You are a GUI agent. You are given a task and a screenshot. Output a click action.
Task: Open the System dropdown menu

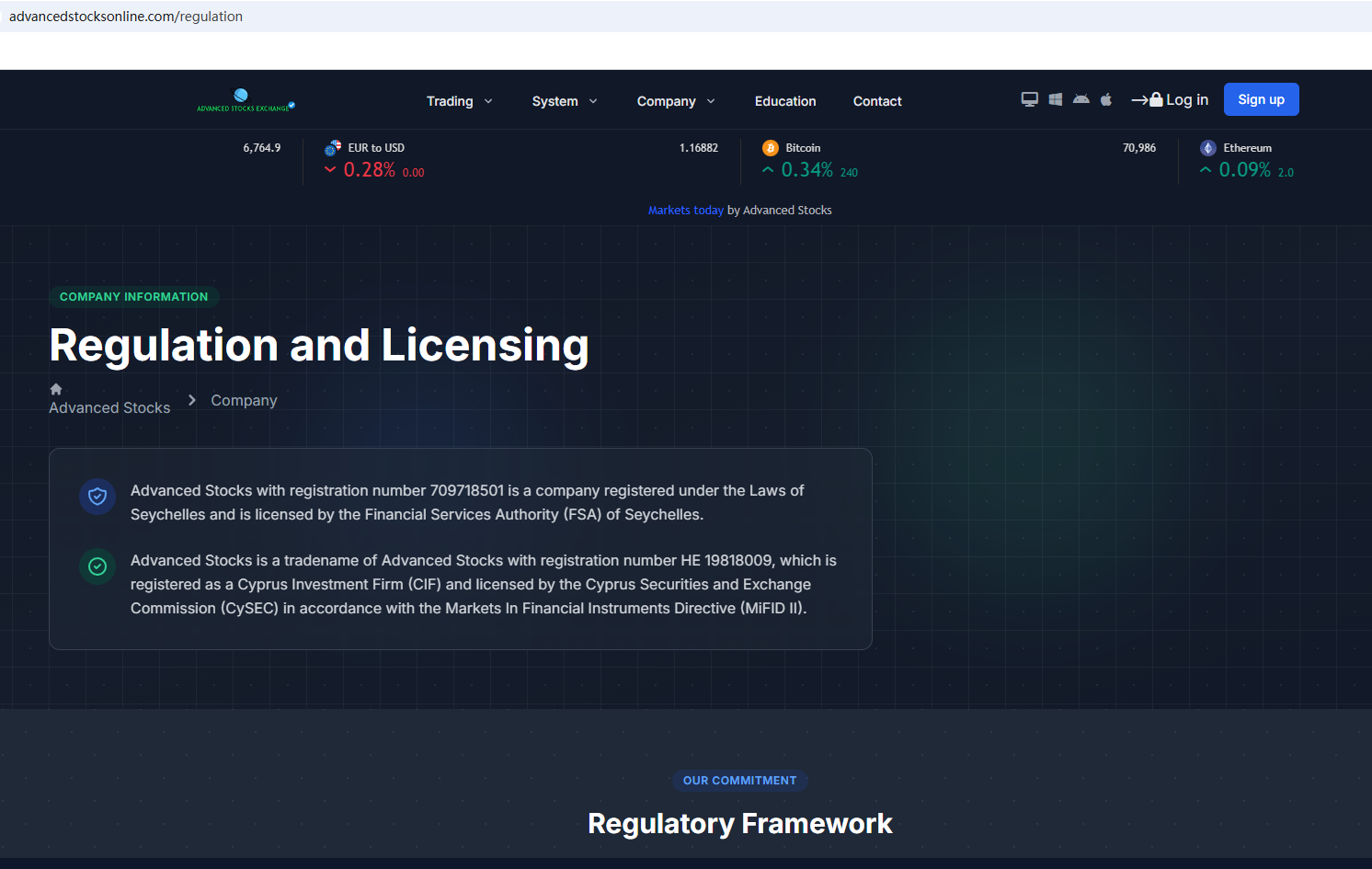tap(564, 101)
